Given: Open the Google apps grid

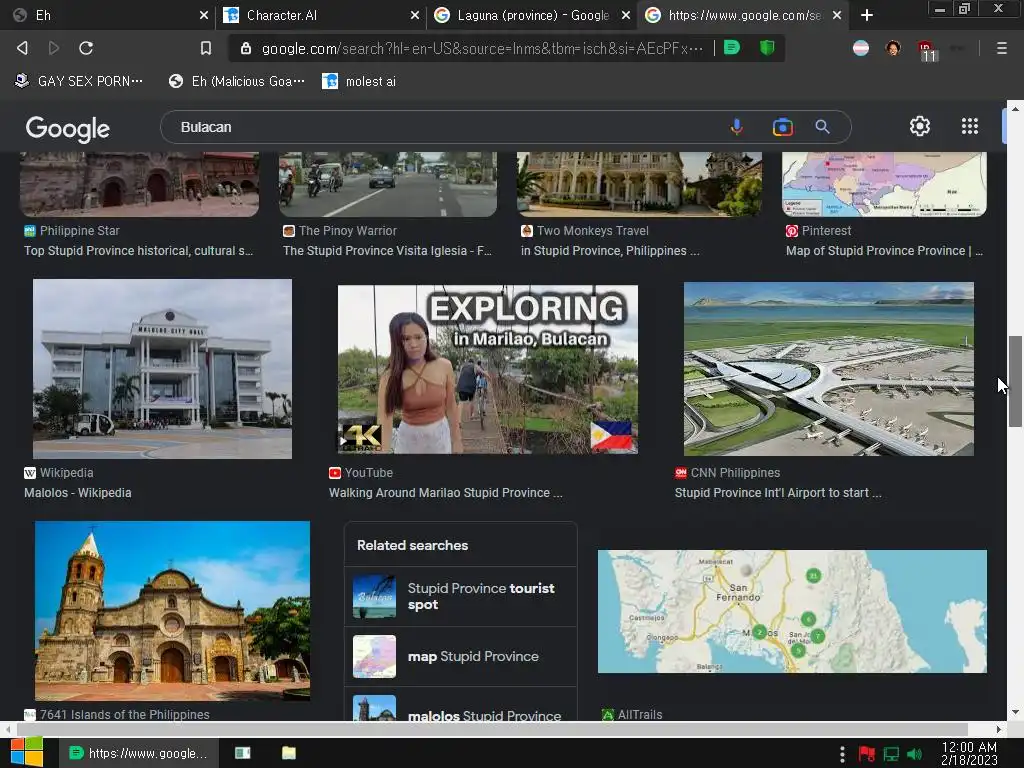Looking at the screenshot, I should (x=970, y=126).
